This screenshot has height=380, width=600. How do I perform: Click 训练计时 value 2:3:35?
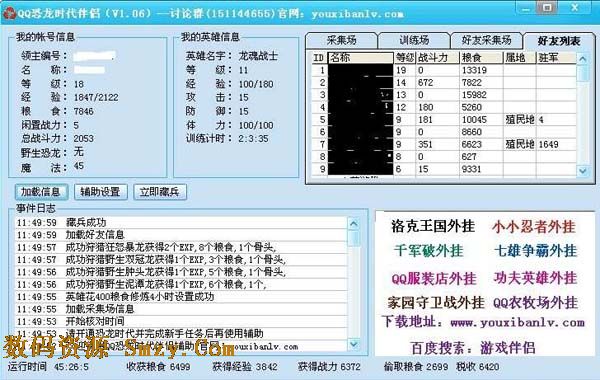coord(253,139)
